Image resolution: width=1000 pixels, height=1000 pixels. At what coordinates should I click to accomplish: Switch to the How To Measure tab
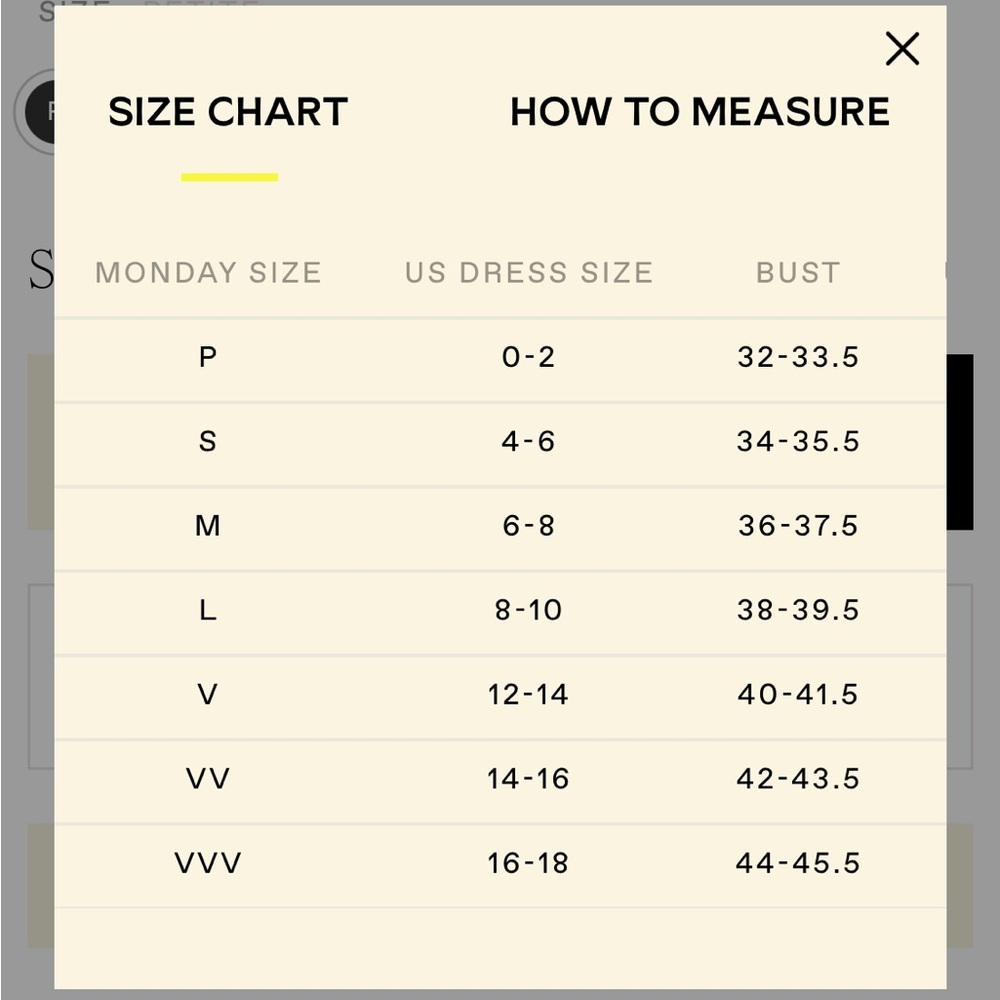click(x=700, y=112)
